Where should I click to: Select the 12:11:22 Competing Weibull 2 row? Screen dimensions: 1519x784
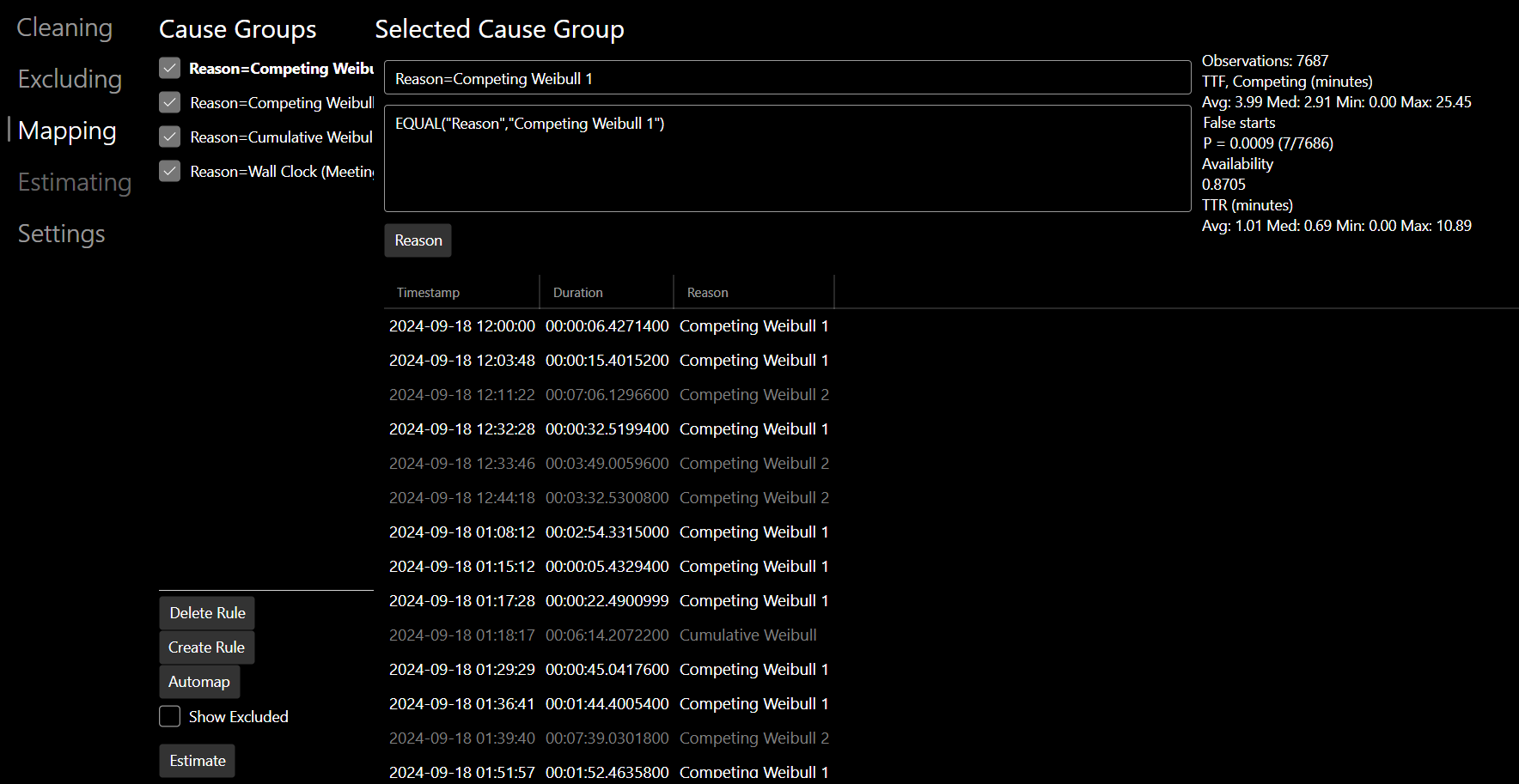pyautogui.click(x=608, y=395)
